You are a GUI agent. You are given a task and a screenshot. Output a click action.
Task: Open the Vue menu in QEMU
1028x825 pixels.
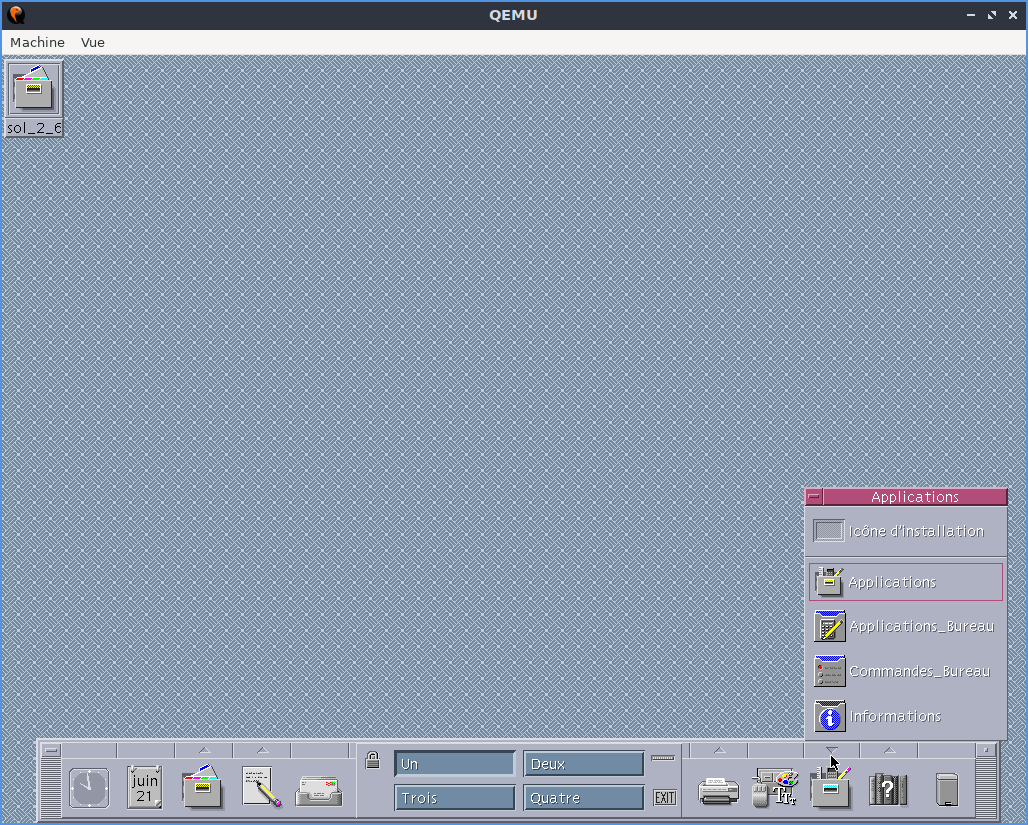[92, 42]
